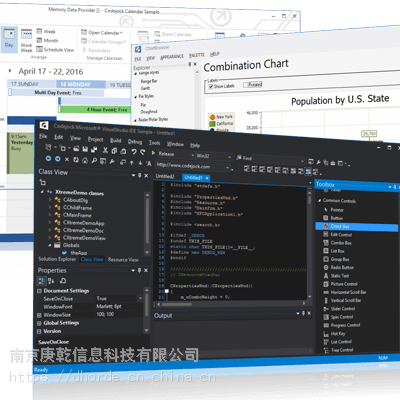Click the Save disk icon in IDE toolbar
400x400 pixels.
(x=85, y=149)
